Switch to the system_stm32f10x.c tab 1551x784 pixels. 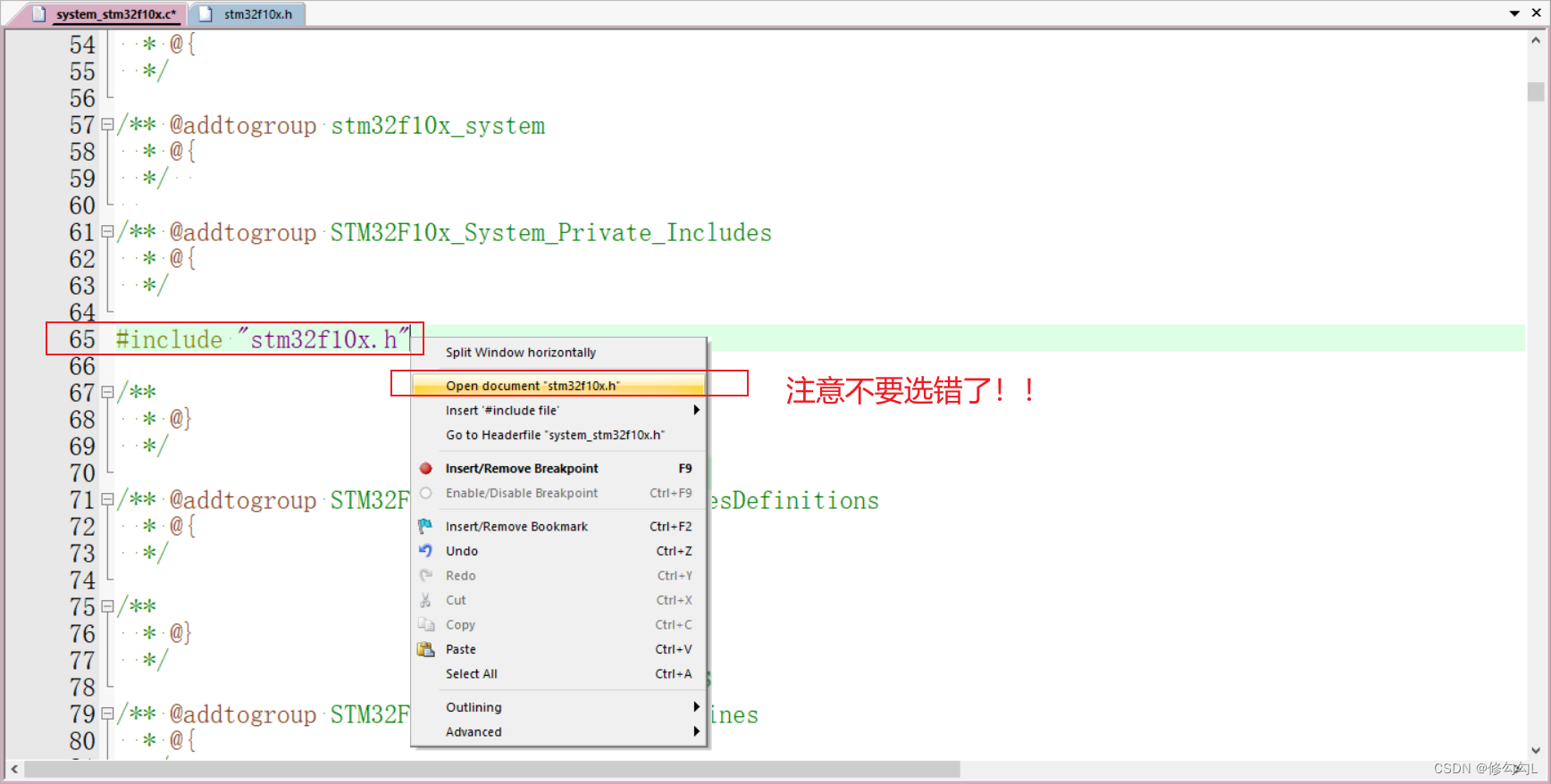pyautogui.click(x=106, y=14)
